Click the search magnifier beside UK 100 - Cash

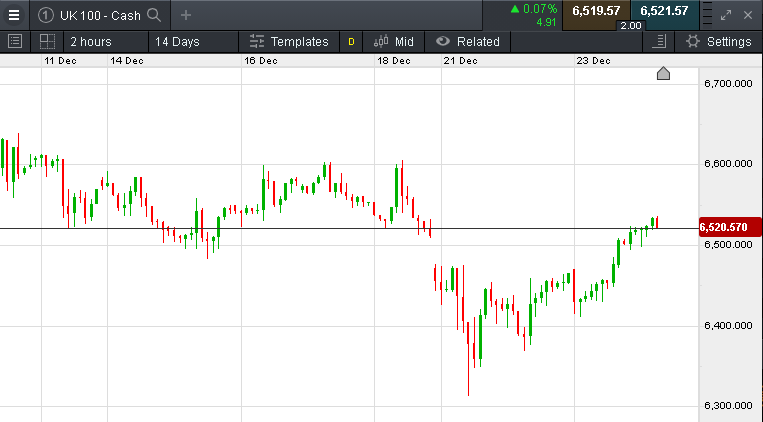(x=154, y=14)
